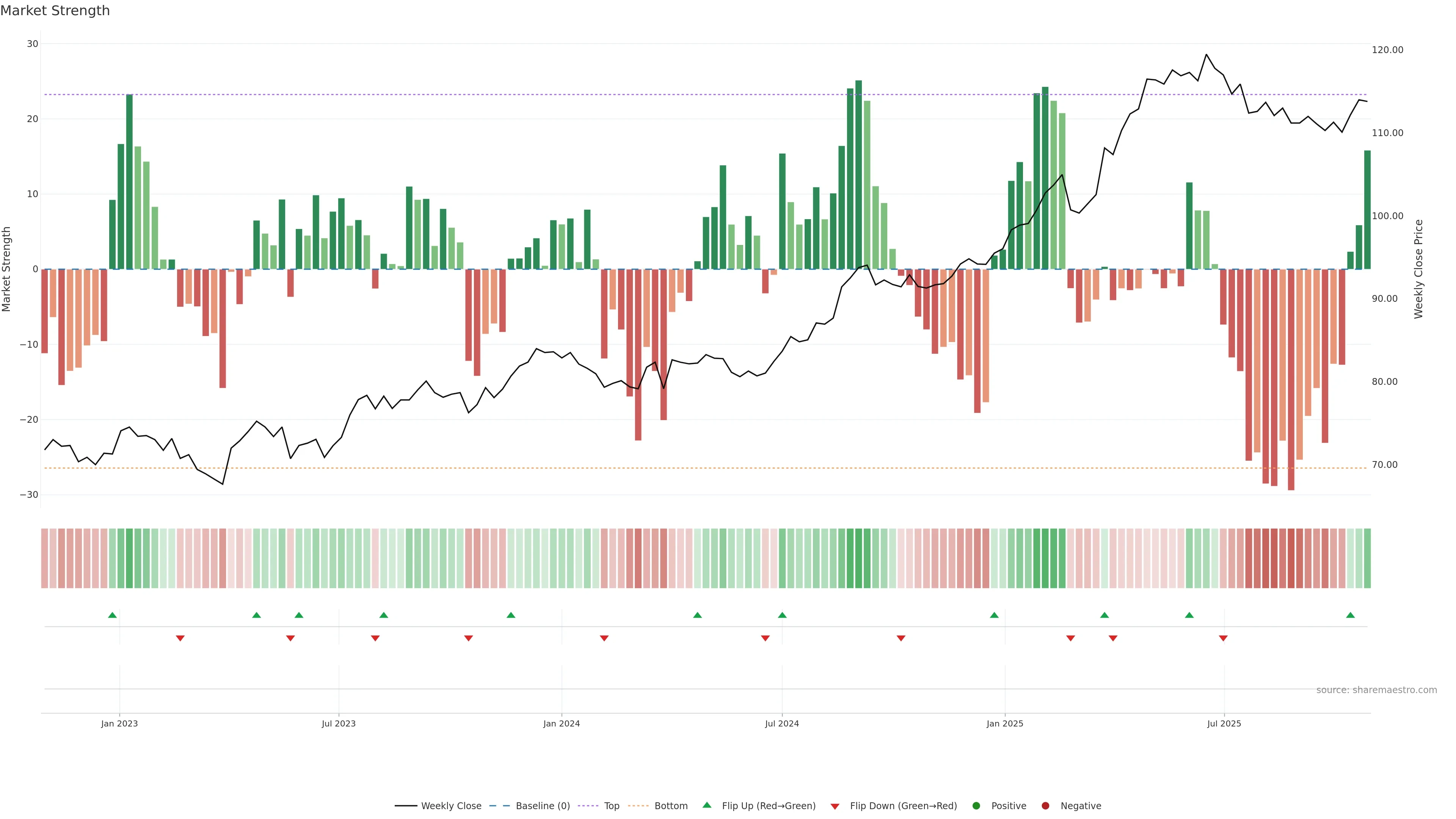Image resolution: width=1456 pixels, height=819 pixels.
Task: Click the first red flip-down triangle marker
Action: coord(180,638)
